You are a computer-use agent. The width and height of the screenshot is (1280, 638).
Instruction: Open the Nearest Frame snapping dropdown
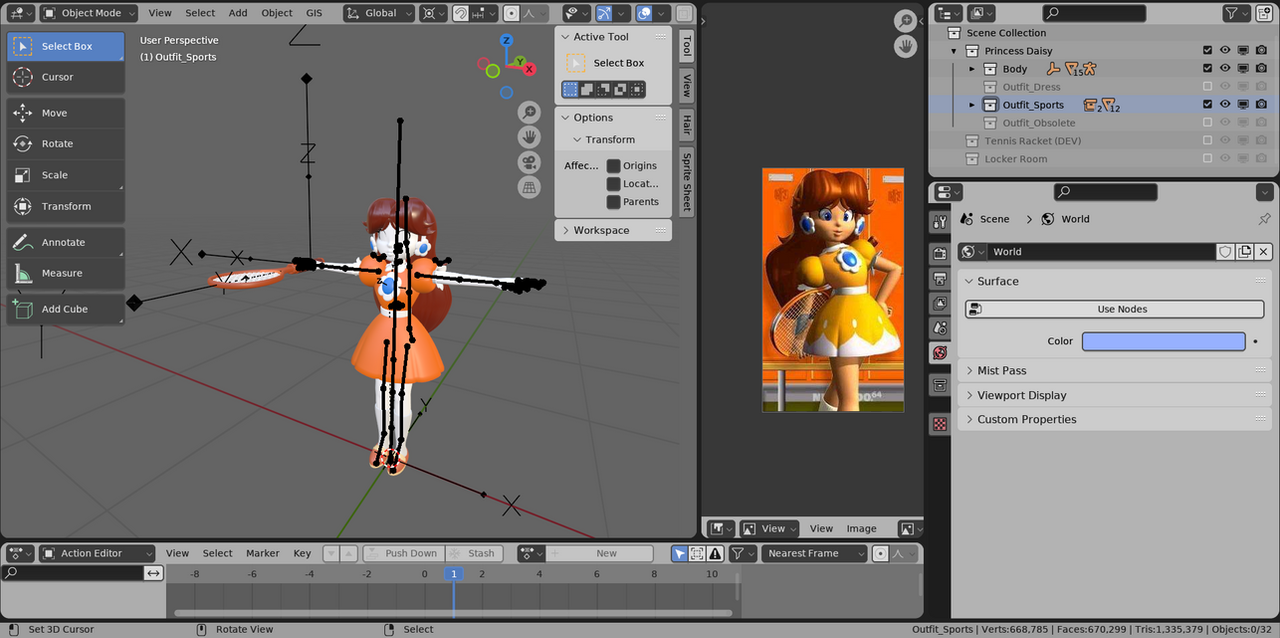[x=816, y=554]
